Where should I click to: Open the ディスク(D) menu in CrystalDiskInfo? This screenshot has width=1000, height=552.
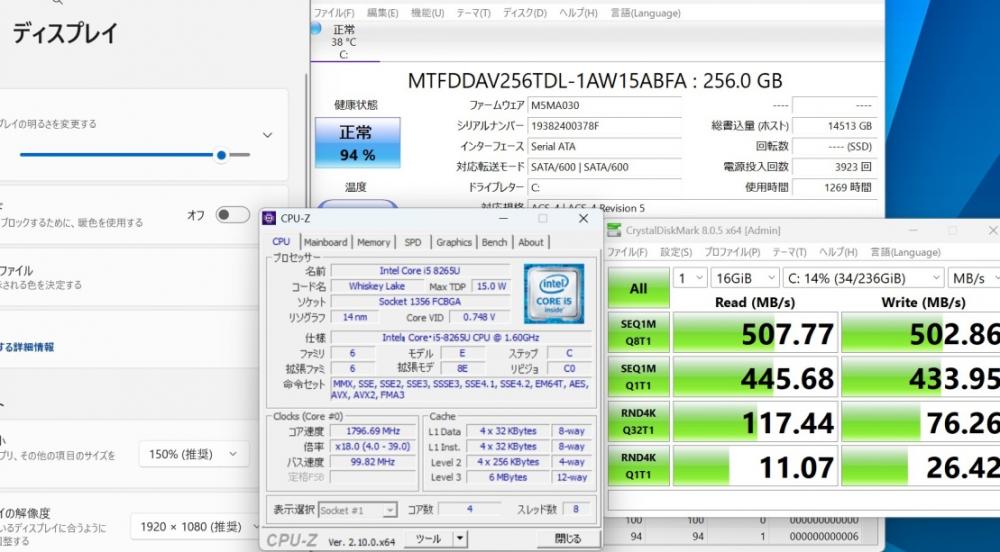tap(524, 13)
